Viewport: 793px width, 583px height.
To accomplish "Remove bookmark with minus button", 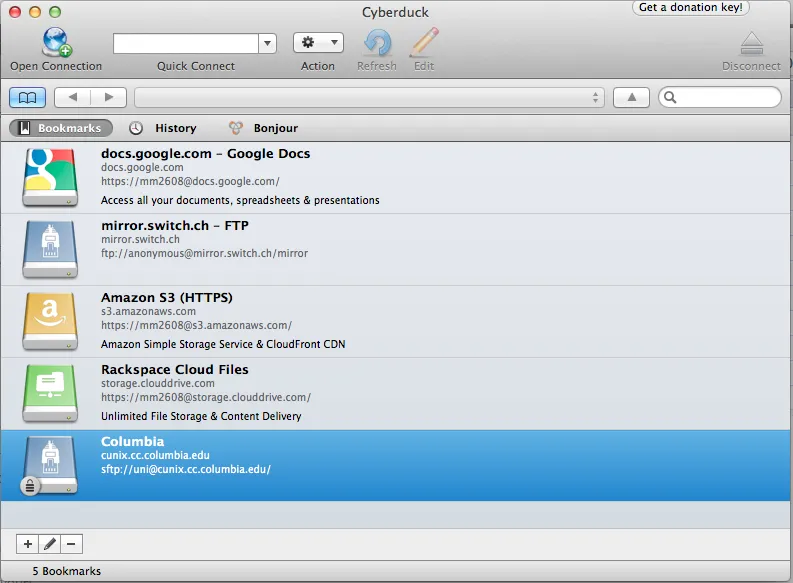I will pos(71,544).
